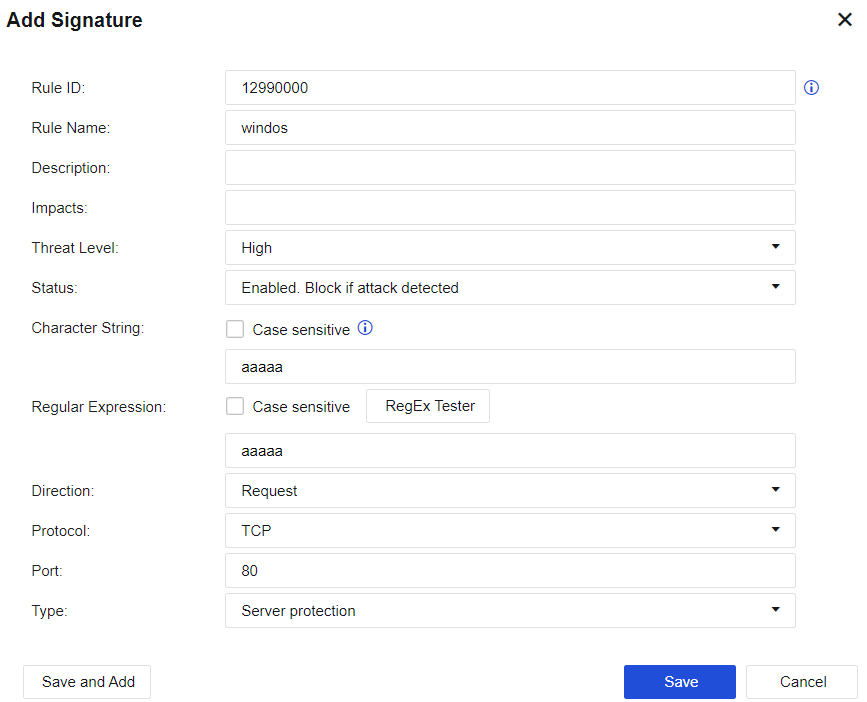The width and height of the screenshot is (867, 702).
Task: Close the Add Signature dialog
Action: pyautogui.click(x=844, y=20)
